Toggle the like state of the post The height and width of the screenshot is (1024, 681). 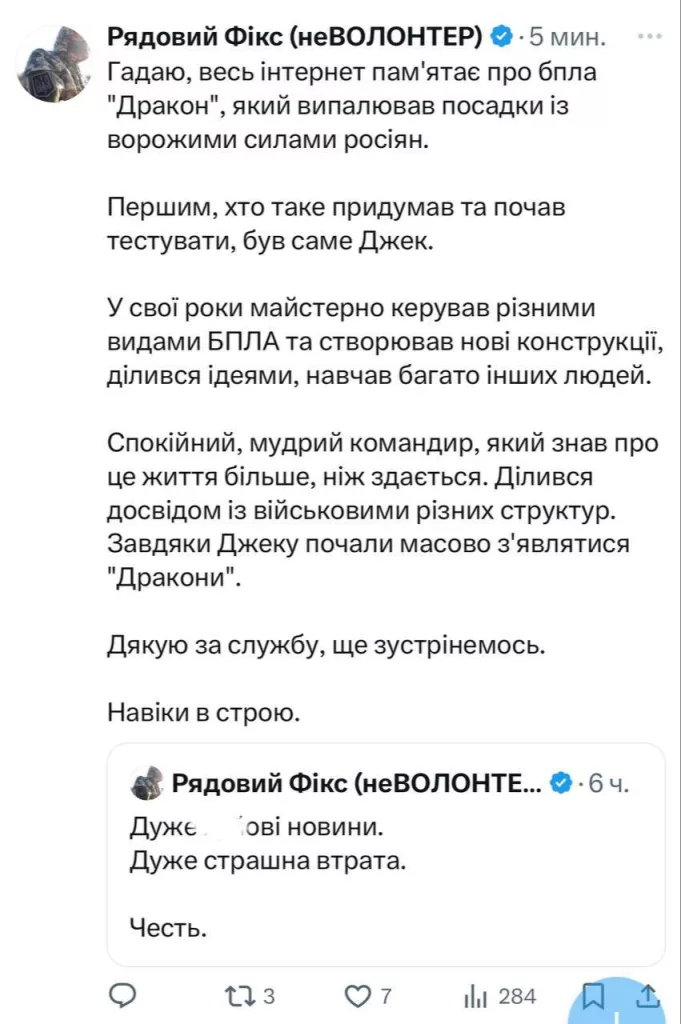click(358, 995)
